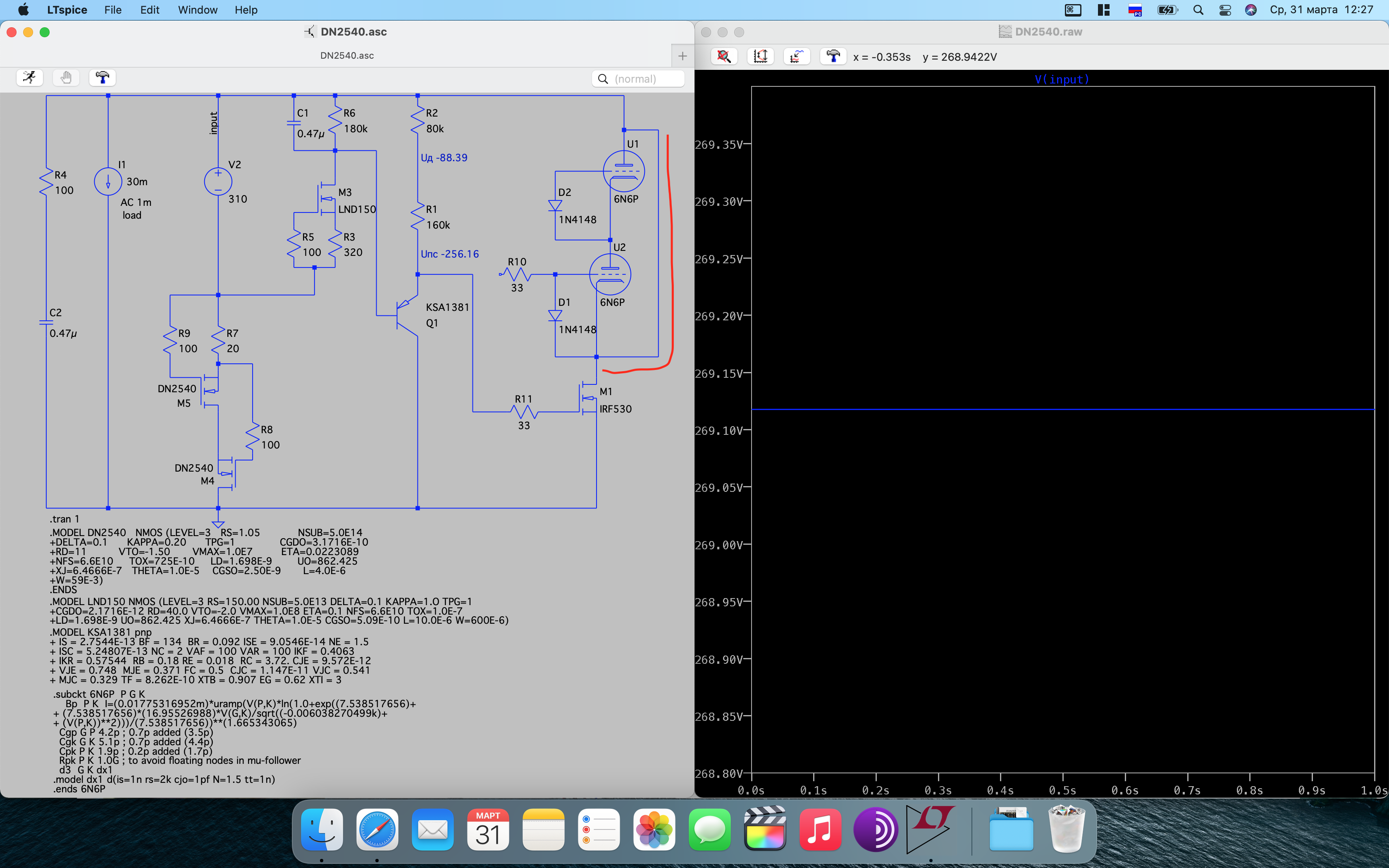Toggle the Russian keyboard input source flag

(x=1135, y=10)
